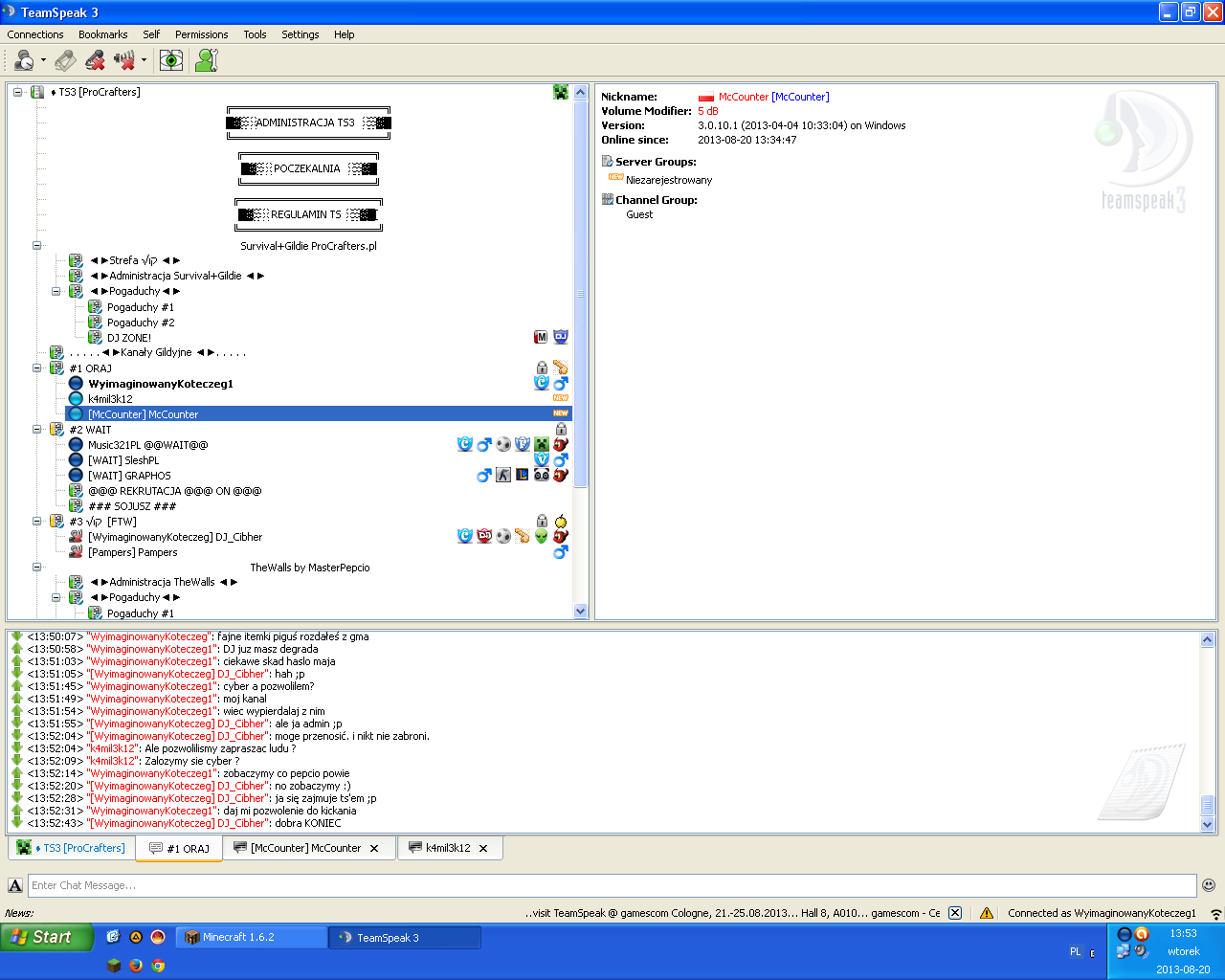Switch to the #1 ORAJ chat tab
The width and height of the screenshot is (1225, 980).
(179, 849)
